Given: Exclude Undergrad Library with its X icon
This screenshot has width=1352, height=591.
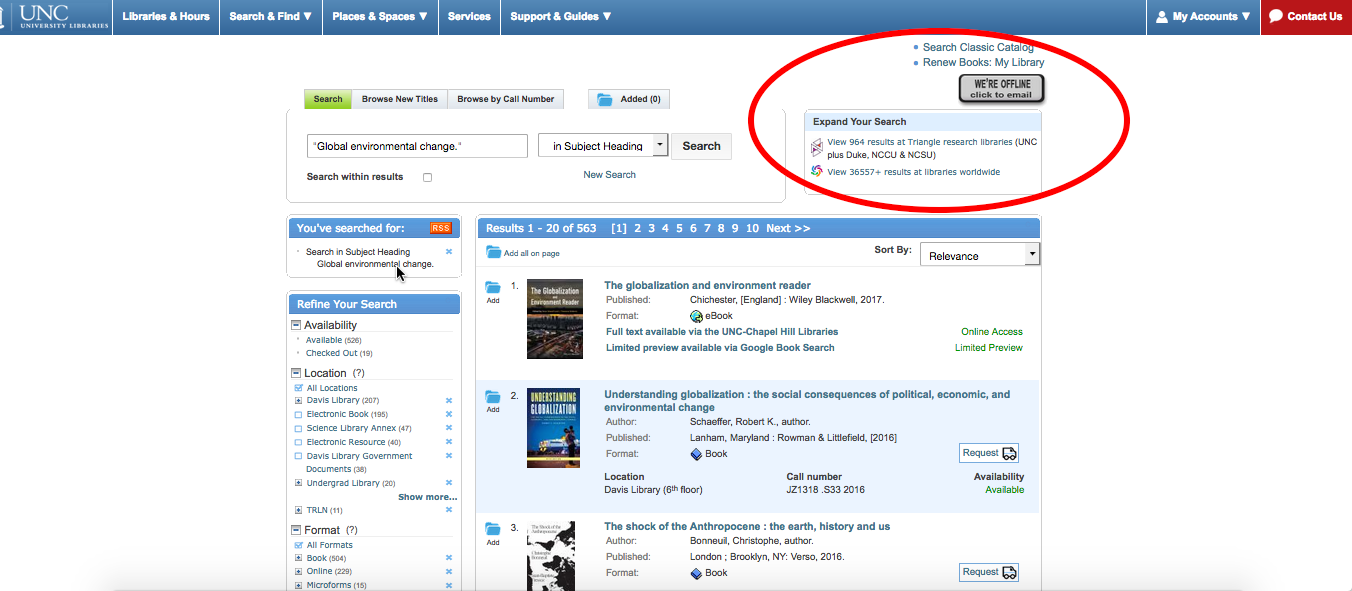Looking at the screenshot, I should (449, 483).
